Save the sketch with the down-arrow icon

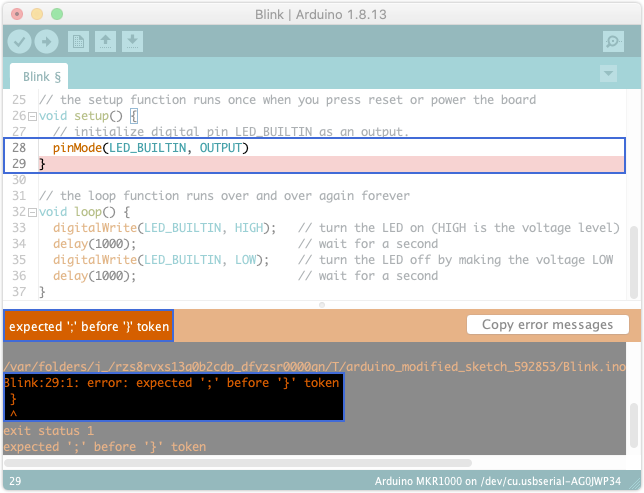[x=132, y=41]
